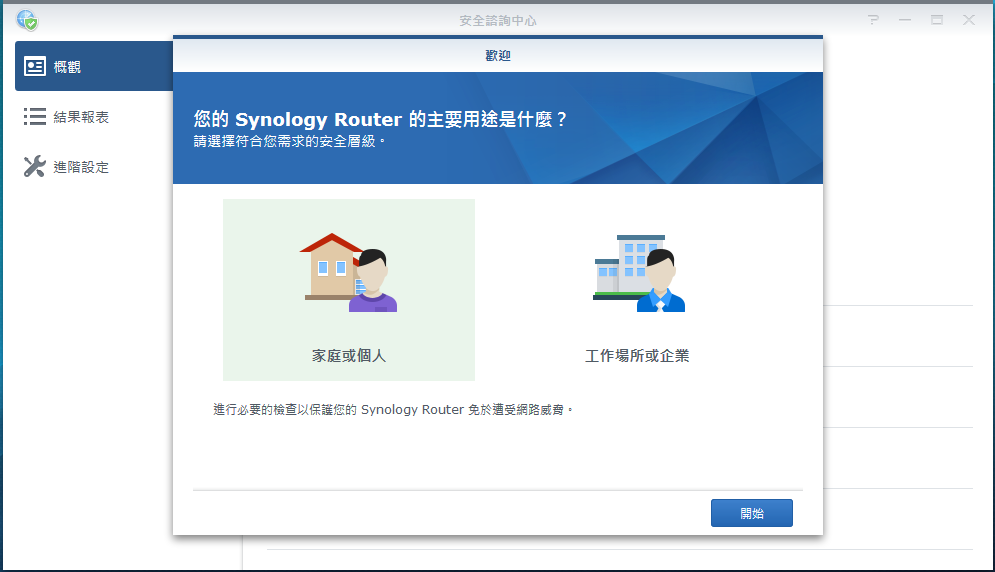Viewport: 995px width, 572px height.
Task: Click the 工作場所或企業 label text
Action: (637, 356)
